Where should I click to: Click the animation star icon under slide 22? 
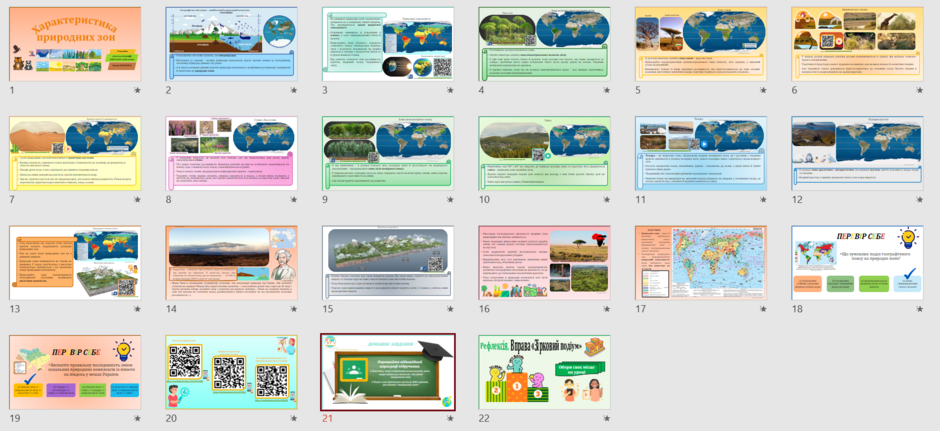(607, 418)
